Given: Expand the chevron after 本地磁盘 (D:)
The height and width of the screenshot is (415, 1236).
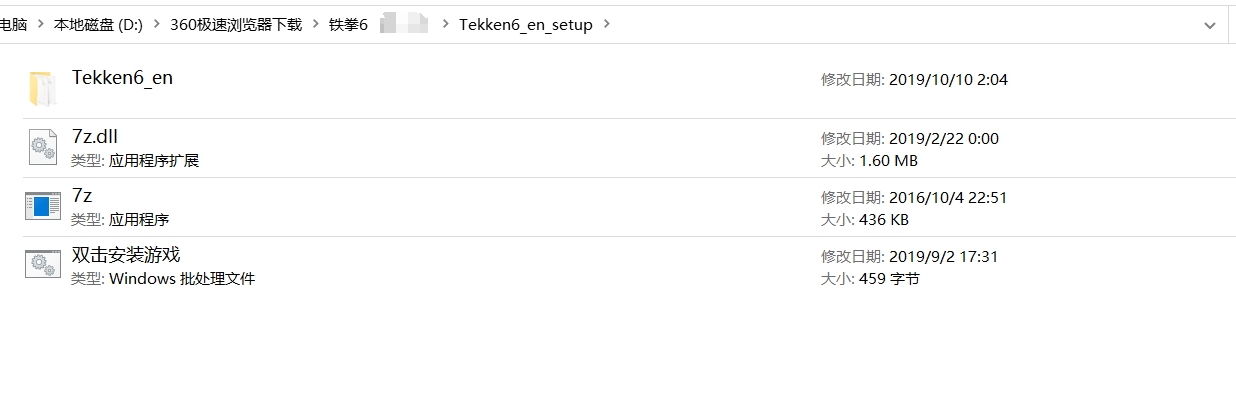Looking at the screenshot, I should coord(158,25).
